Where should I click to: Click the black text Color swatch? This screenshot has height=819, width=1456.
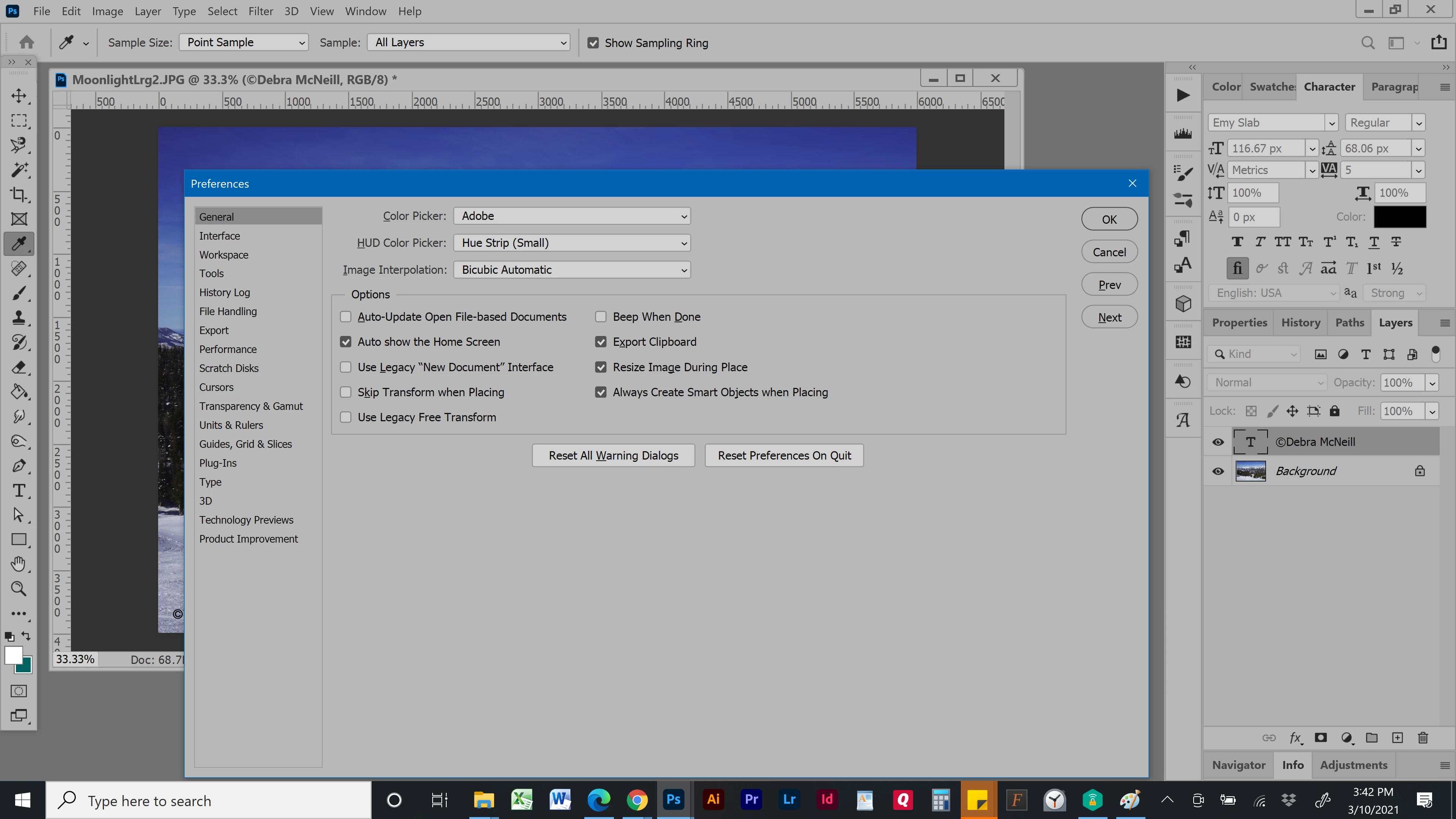point(1400,217)
